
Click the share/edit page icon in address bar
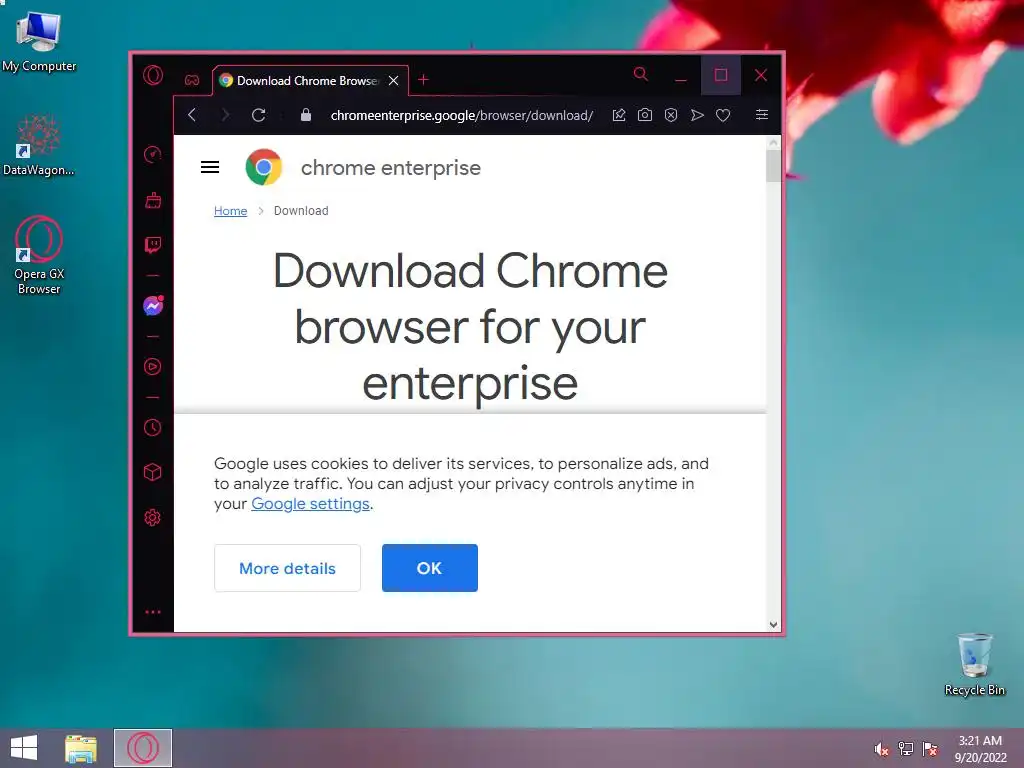(618, 115)
